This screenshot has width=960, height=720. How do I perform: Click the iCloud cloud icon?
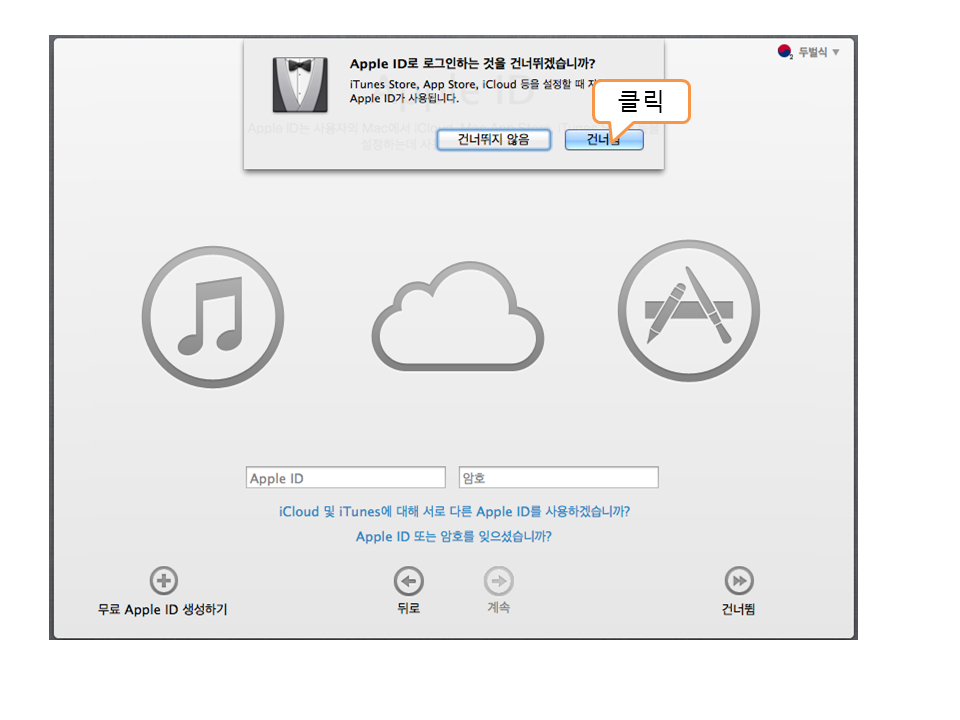click(458, 316)
